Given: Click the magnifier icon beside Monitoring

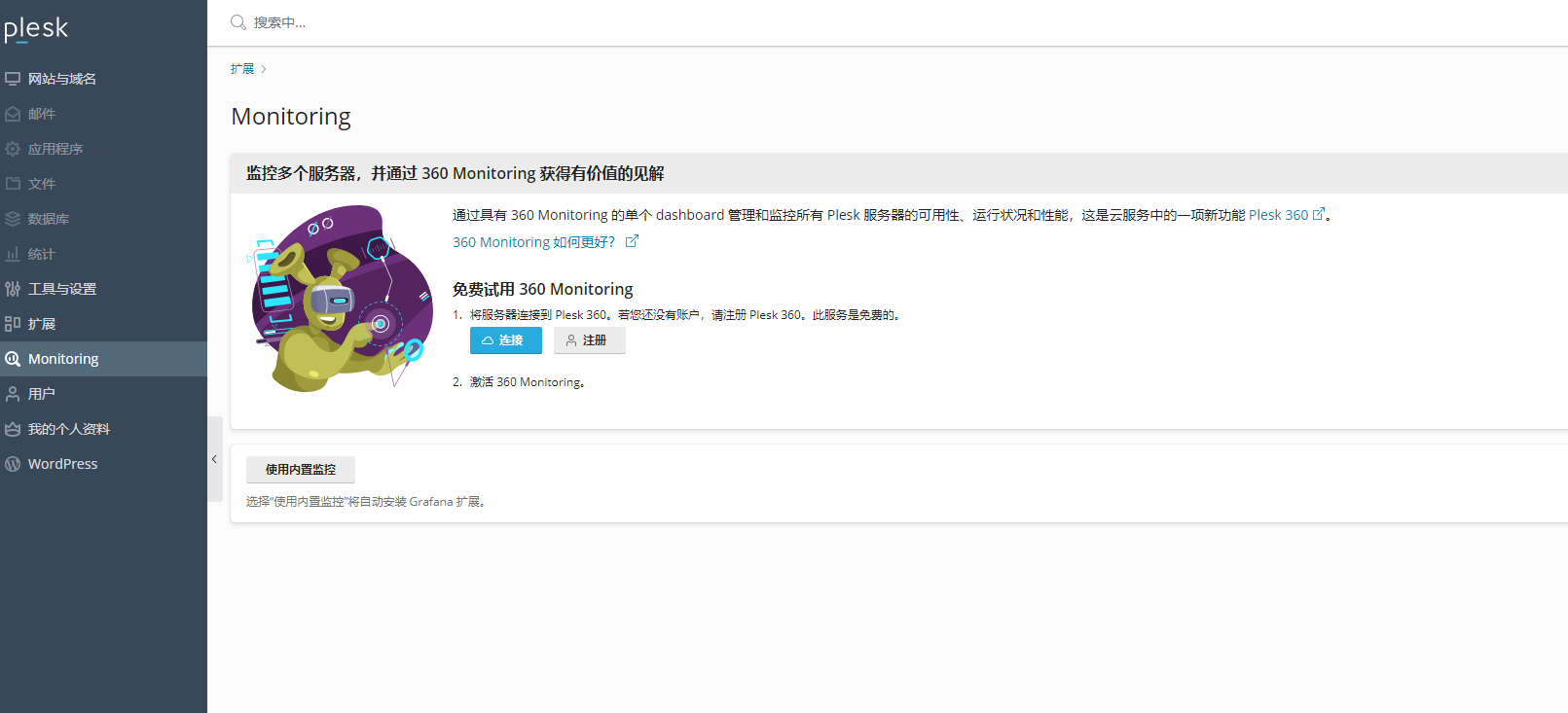Looking at the screenshot, I should point(13,359).
